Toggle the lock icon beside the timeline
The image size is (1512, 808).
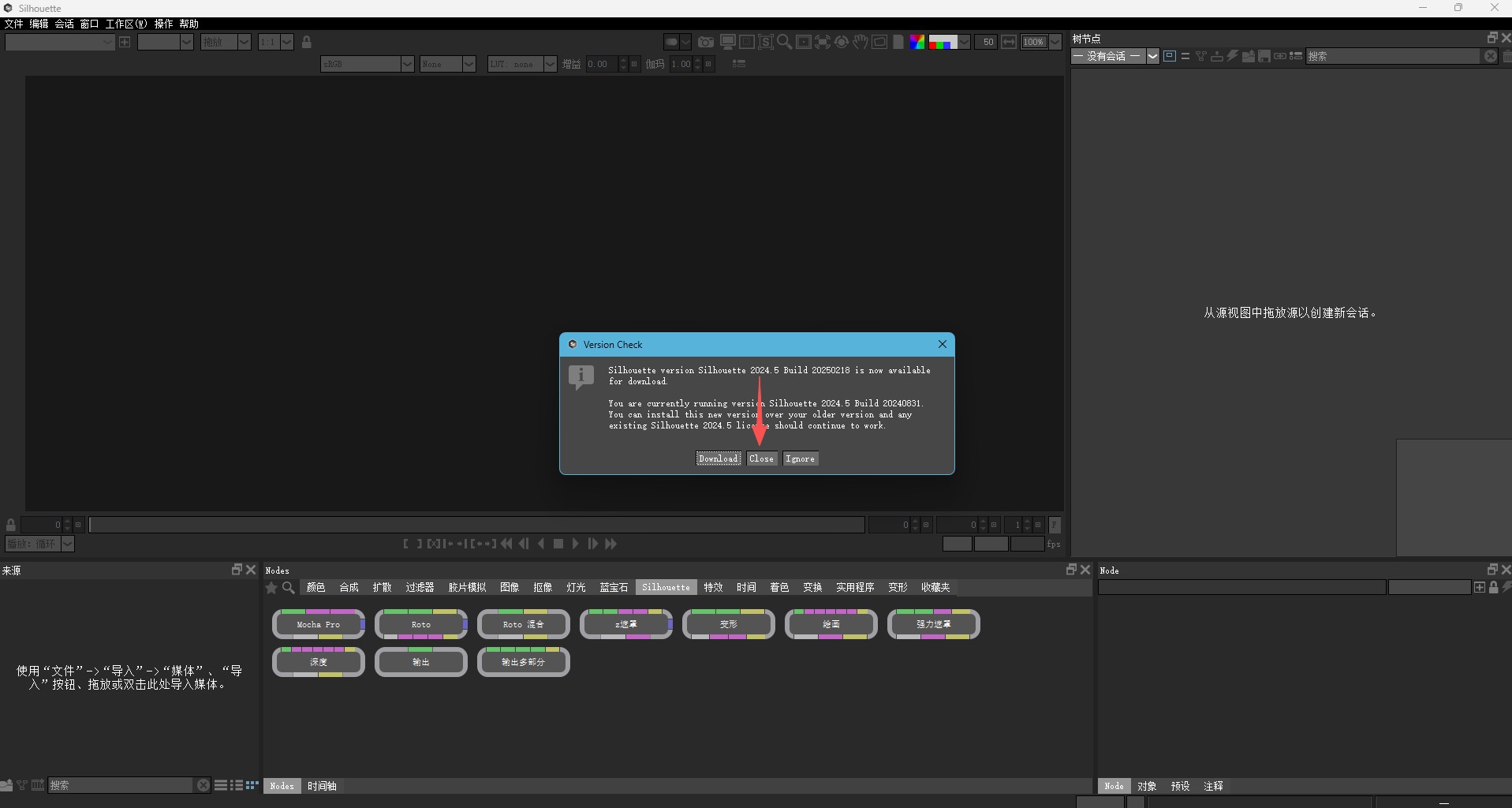point(11,525)
